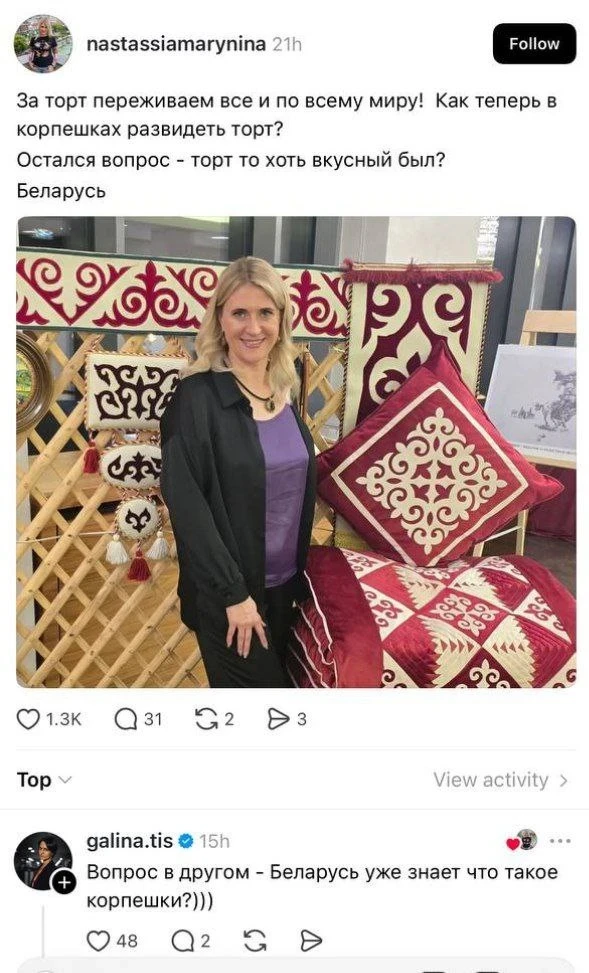Open galina.tis profile username

click(x=130, y=841)
